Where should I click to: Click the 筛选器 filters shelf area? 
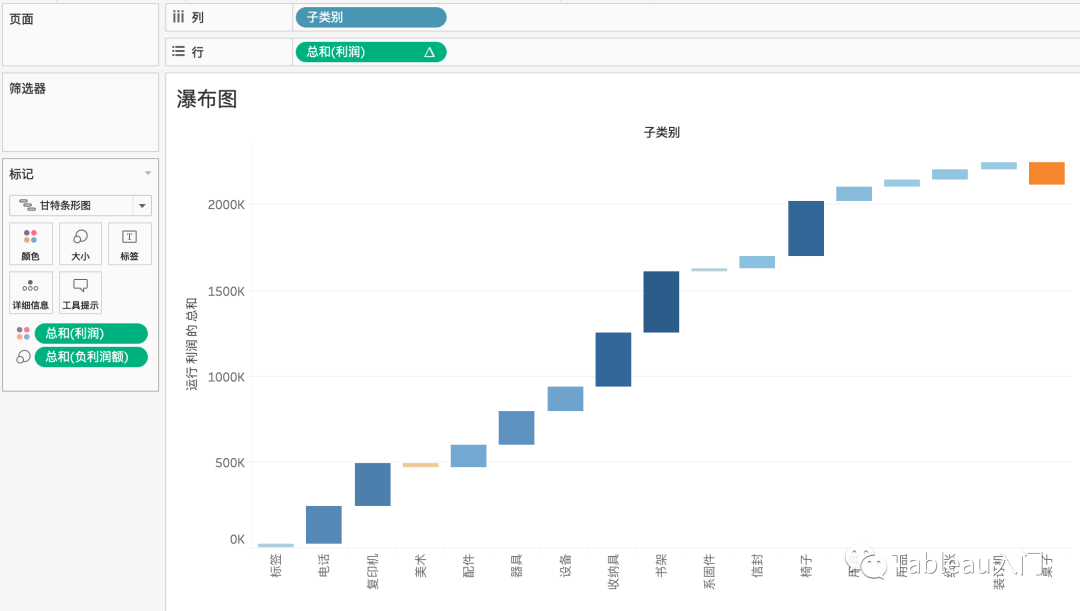pyautogui.click(x=81, y=112)
